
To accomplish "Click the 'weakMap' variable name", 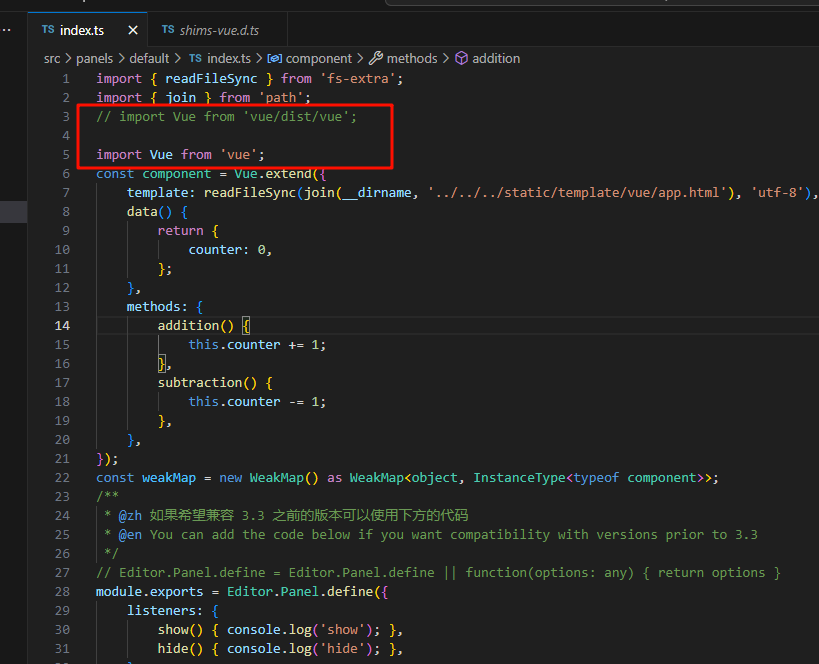I will pyautogui.click(x=169, y=478).
